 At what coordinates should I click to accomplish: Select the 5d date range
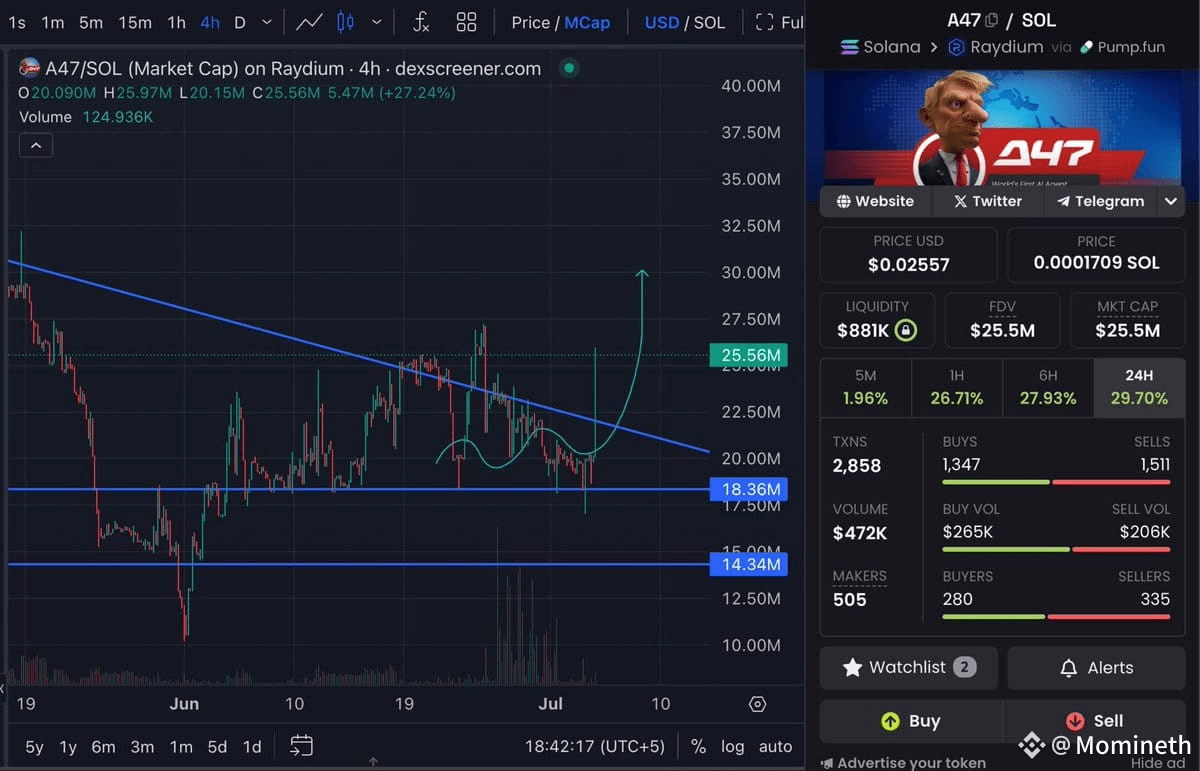(x=217, y=746)
